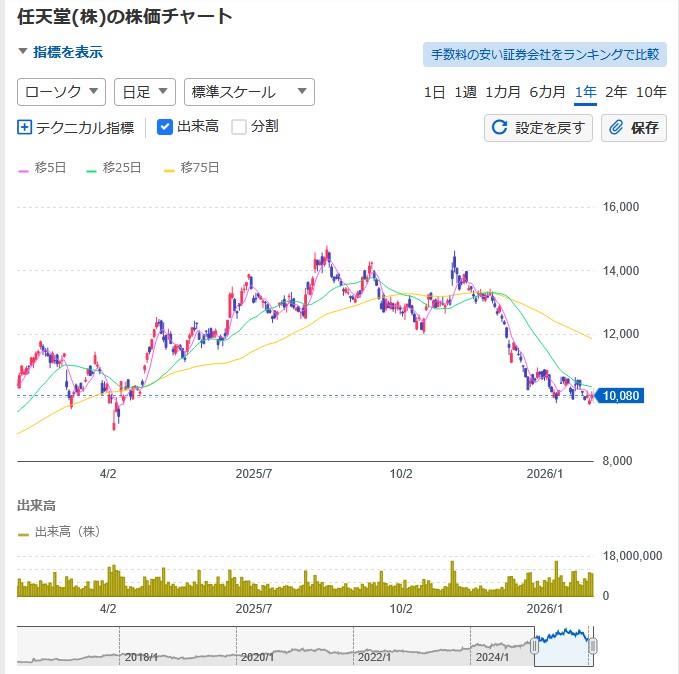Select the 10年 period tab

651,92
